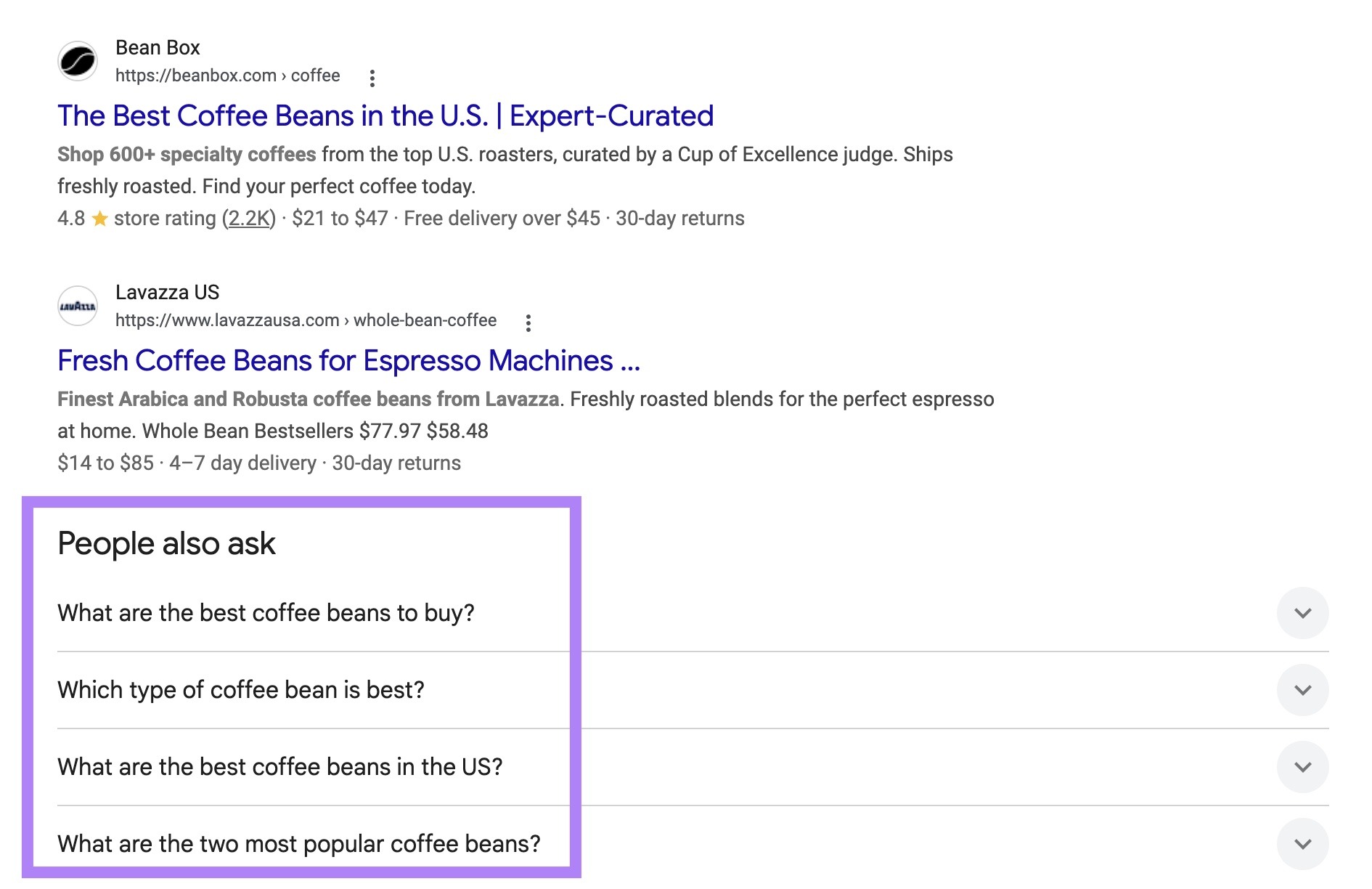Image resolution: width=1372 pixels, height=889 pixels.
Task: Click 'Shop 600+ specialty coffees' snippet text
Action: click(187, 154)
